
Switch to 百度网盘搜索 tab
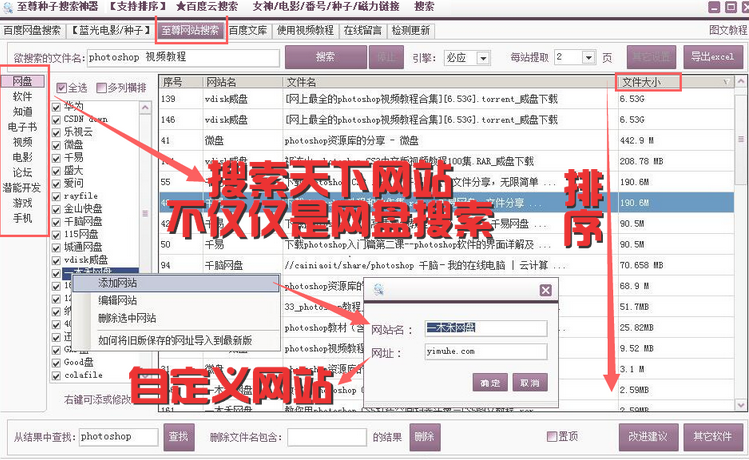(x=32, y=31)
